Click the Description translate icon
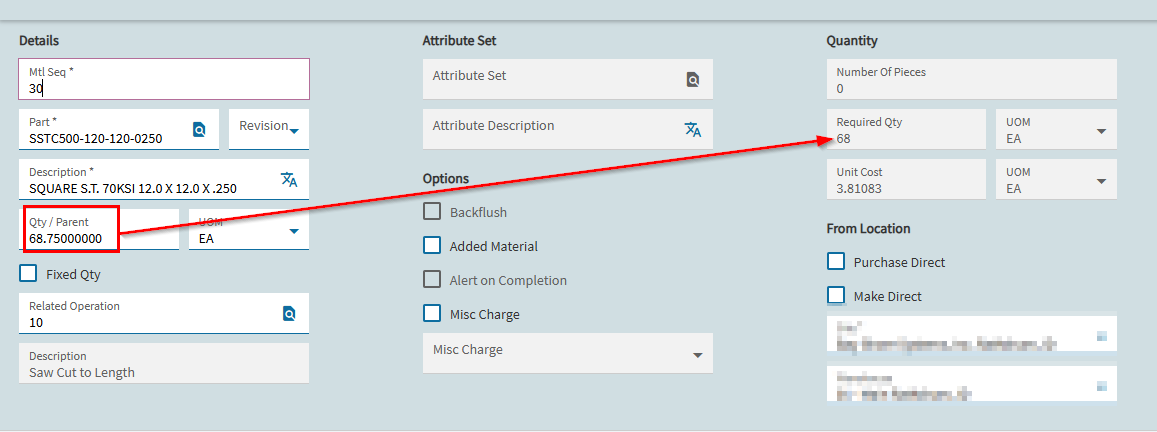1157x432 pixels. pos(289,179)
